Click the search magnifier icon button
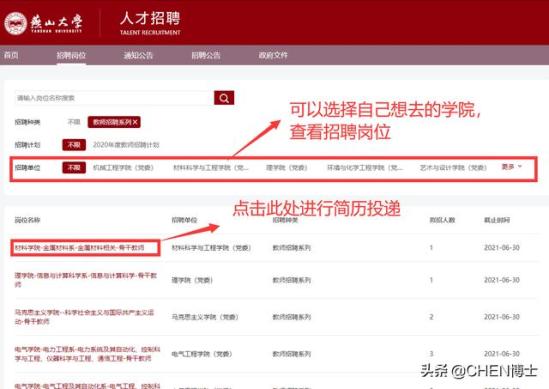Screen dimensions: 549x389 coord(224,98)
